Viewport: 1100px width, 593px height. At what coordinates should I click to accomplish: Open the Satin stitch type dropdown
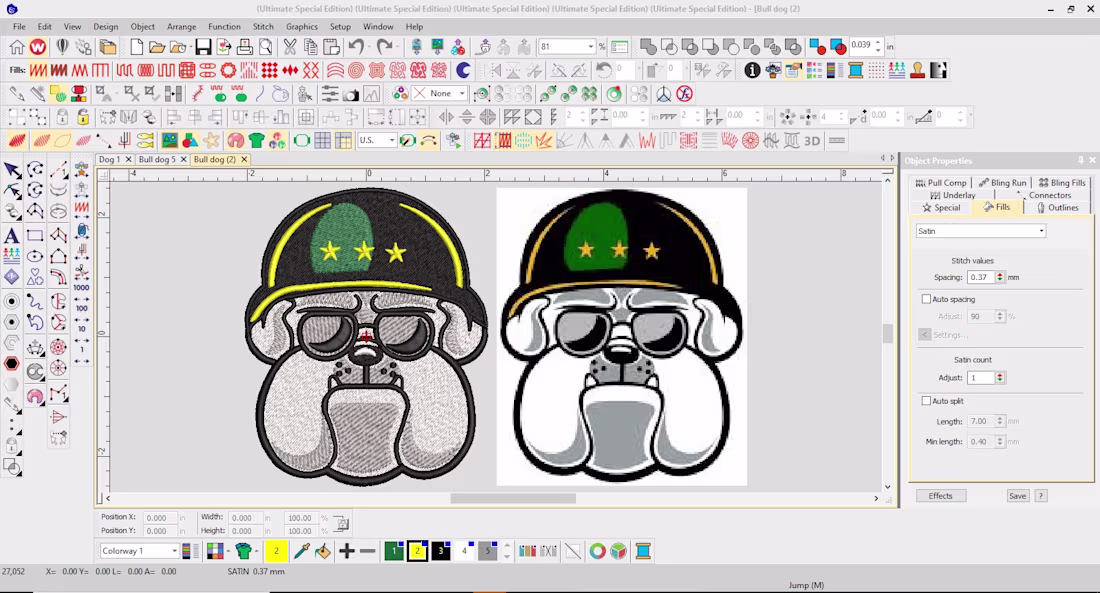1041,231
